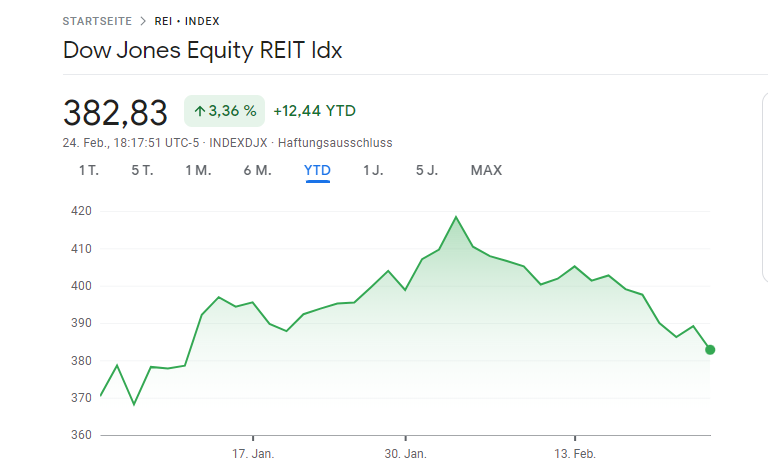This screenshot has height=472, width=768.
Task: Click the 17. Jan. axis label
Action: 253,454
